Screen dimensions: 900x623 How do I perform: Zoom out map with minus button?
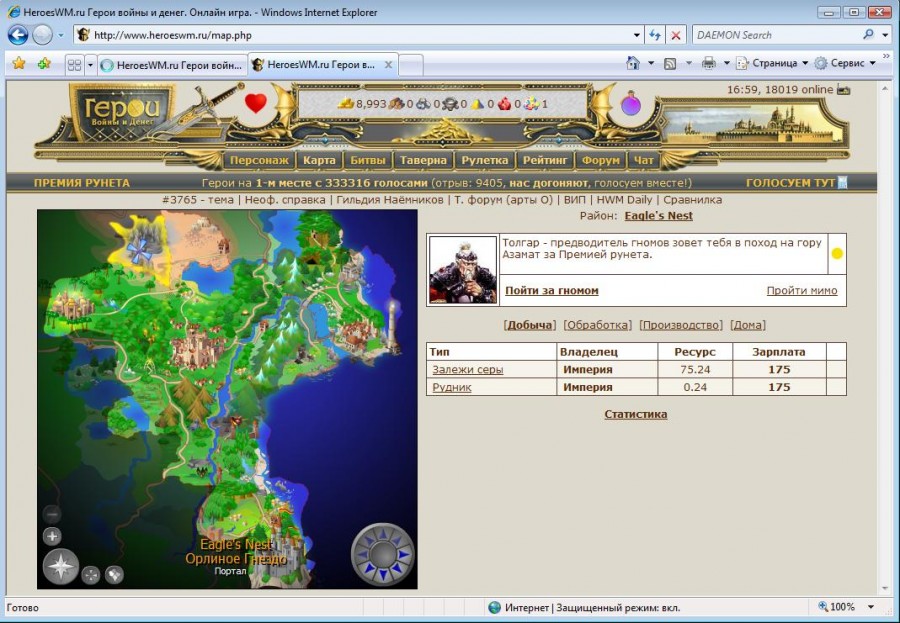pos(52,513)
